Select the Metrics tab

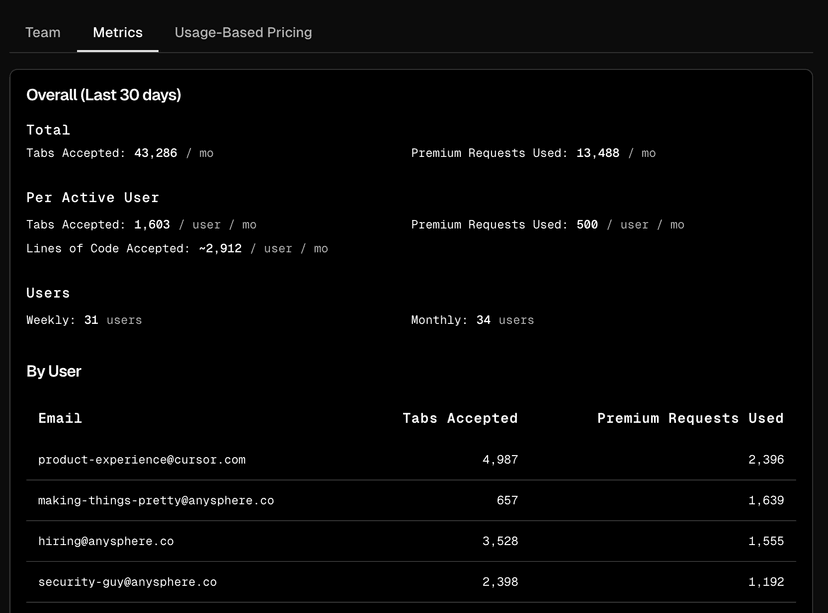coord(117,32)
